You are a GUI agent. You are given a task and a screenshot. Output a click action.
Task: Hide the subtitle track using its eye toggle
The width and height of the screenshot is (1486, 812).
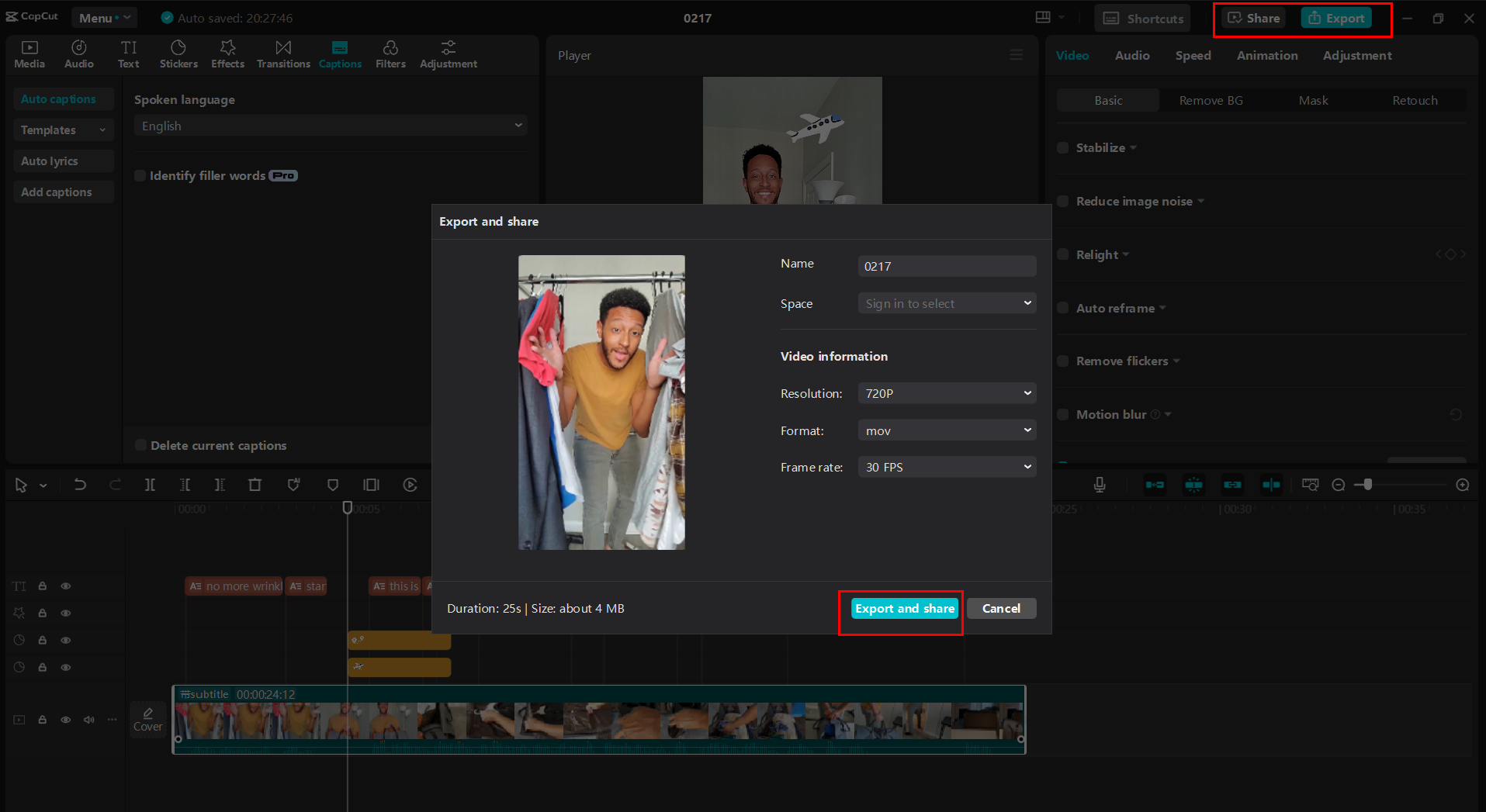pos(65,719)
